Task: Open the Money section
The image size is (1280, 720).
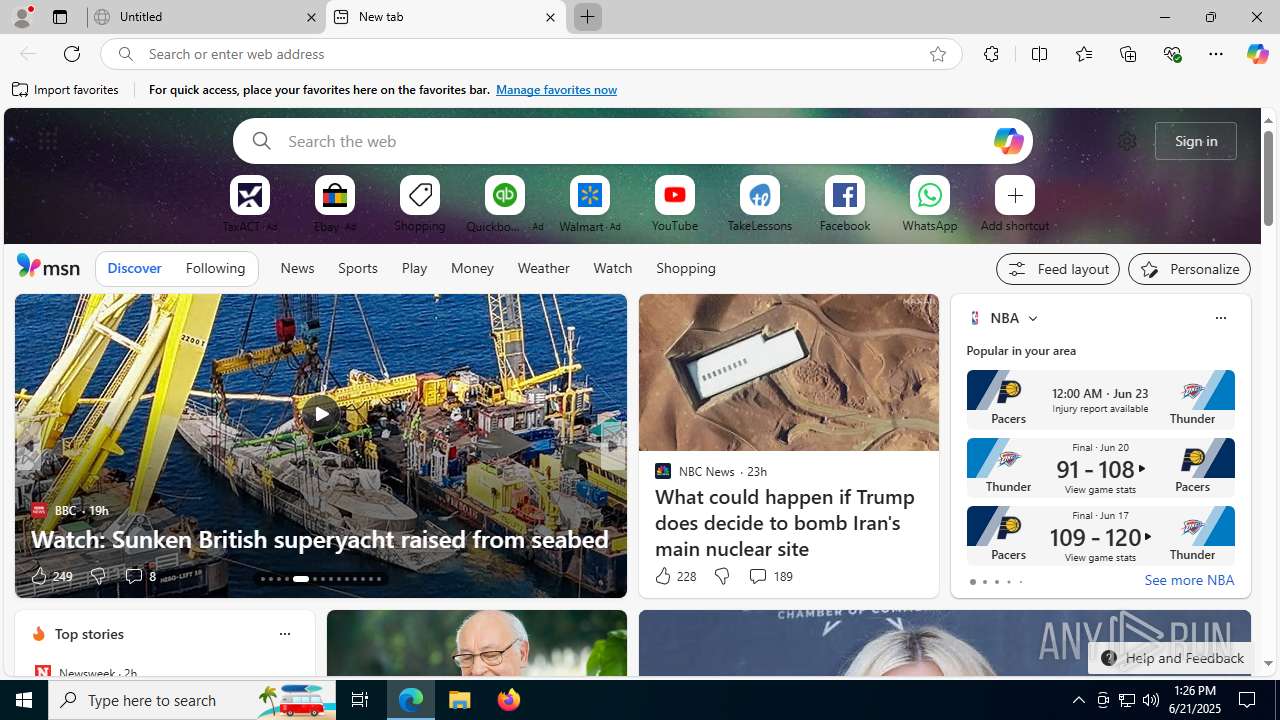Action: [x=472, y=268]
